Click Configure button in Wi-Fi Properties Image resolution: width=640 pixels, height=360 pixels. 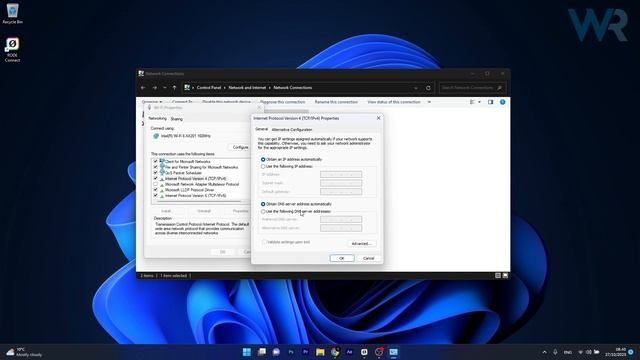pos(240,147)
